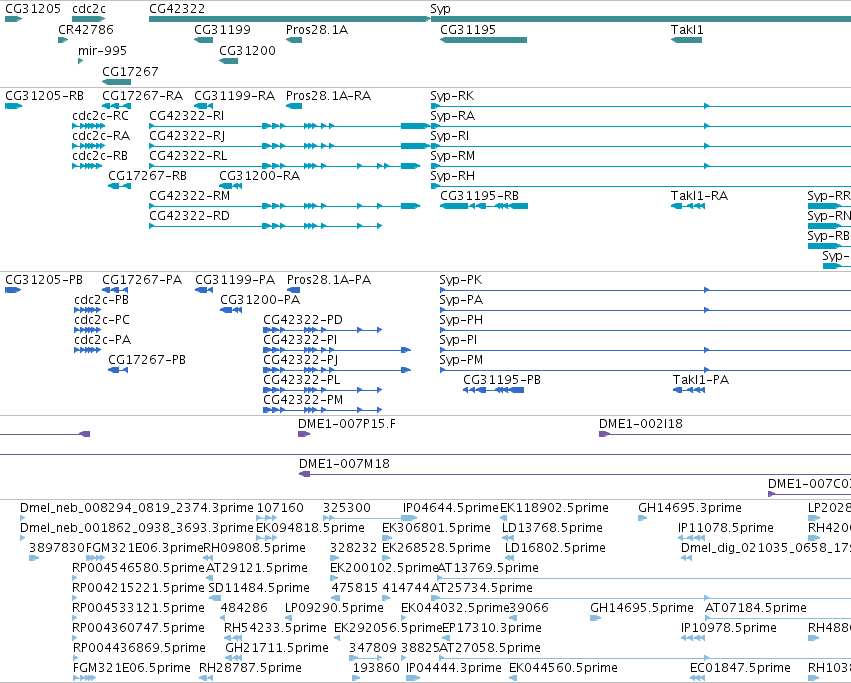Select the CG31205-PB protein label
Viewport: 851px width, 683px height.
click(44, 280)
